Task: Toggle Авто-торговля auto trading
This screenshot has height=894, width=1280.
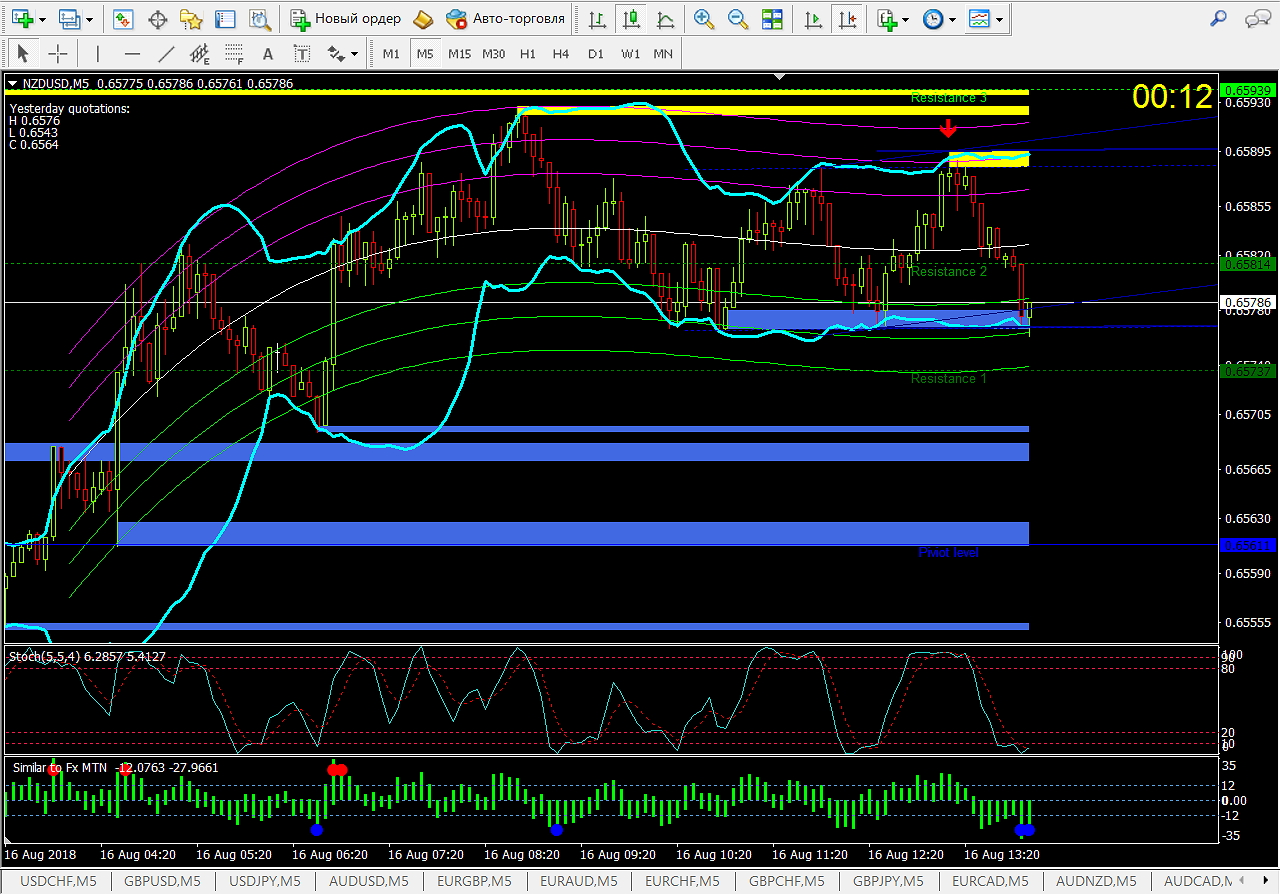Action: [506, 18]
